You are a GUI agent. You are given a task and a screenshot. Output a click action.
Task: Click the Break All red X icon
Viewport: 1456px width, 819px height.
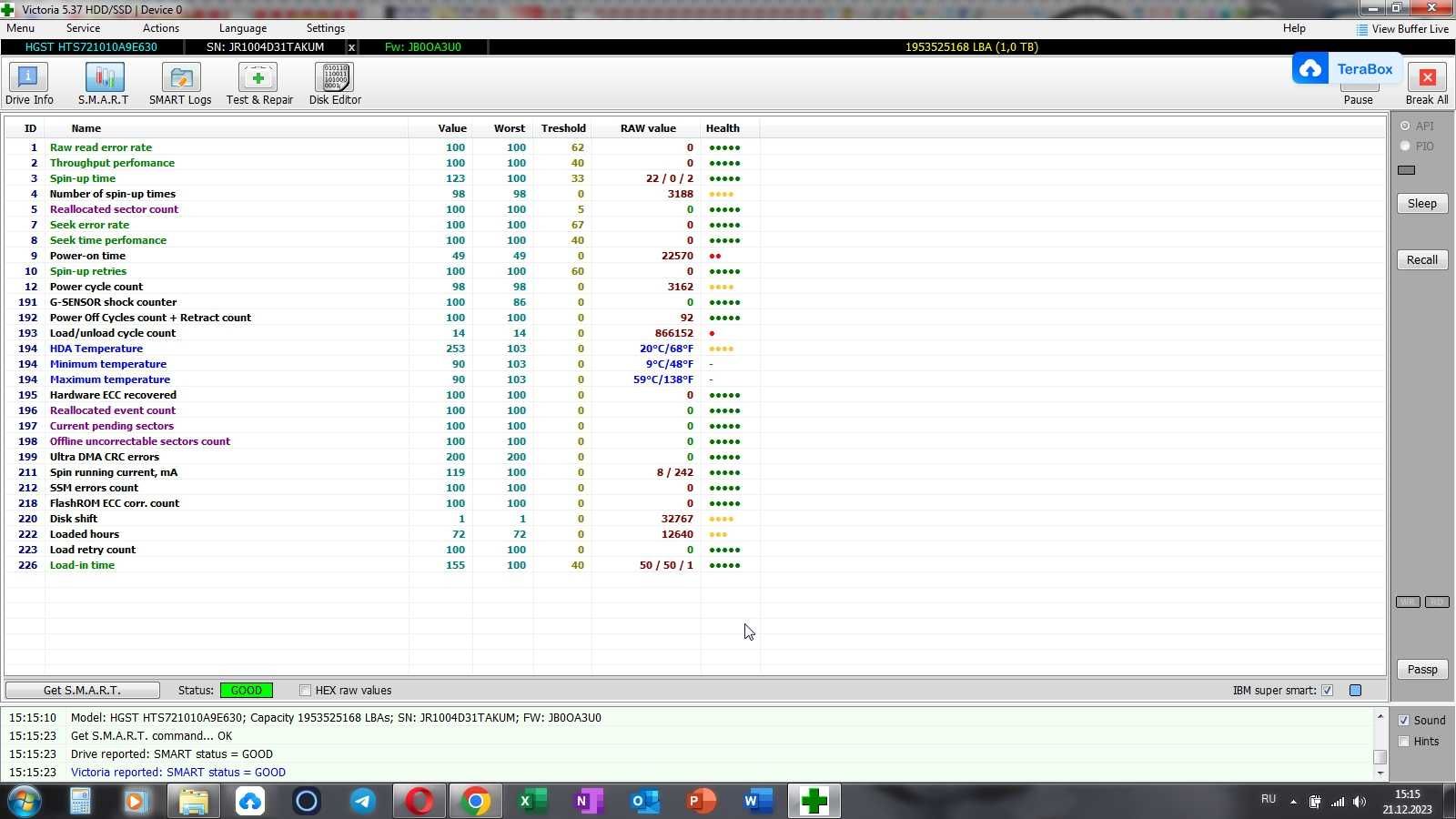tap(1427, 77)
